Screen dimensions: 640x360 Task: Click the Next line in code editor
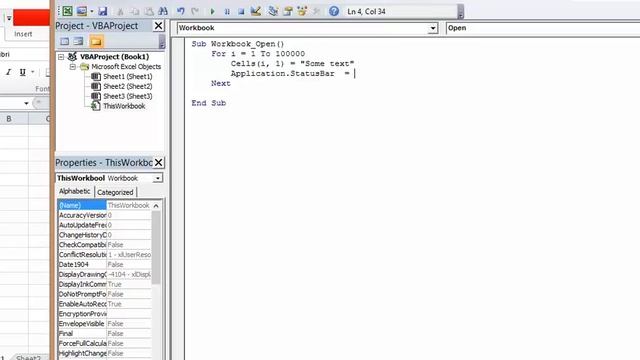(x=221, y=83)
